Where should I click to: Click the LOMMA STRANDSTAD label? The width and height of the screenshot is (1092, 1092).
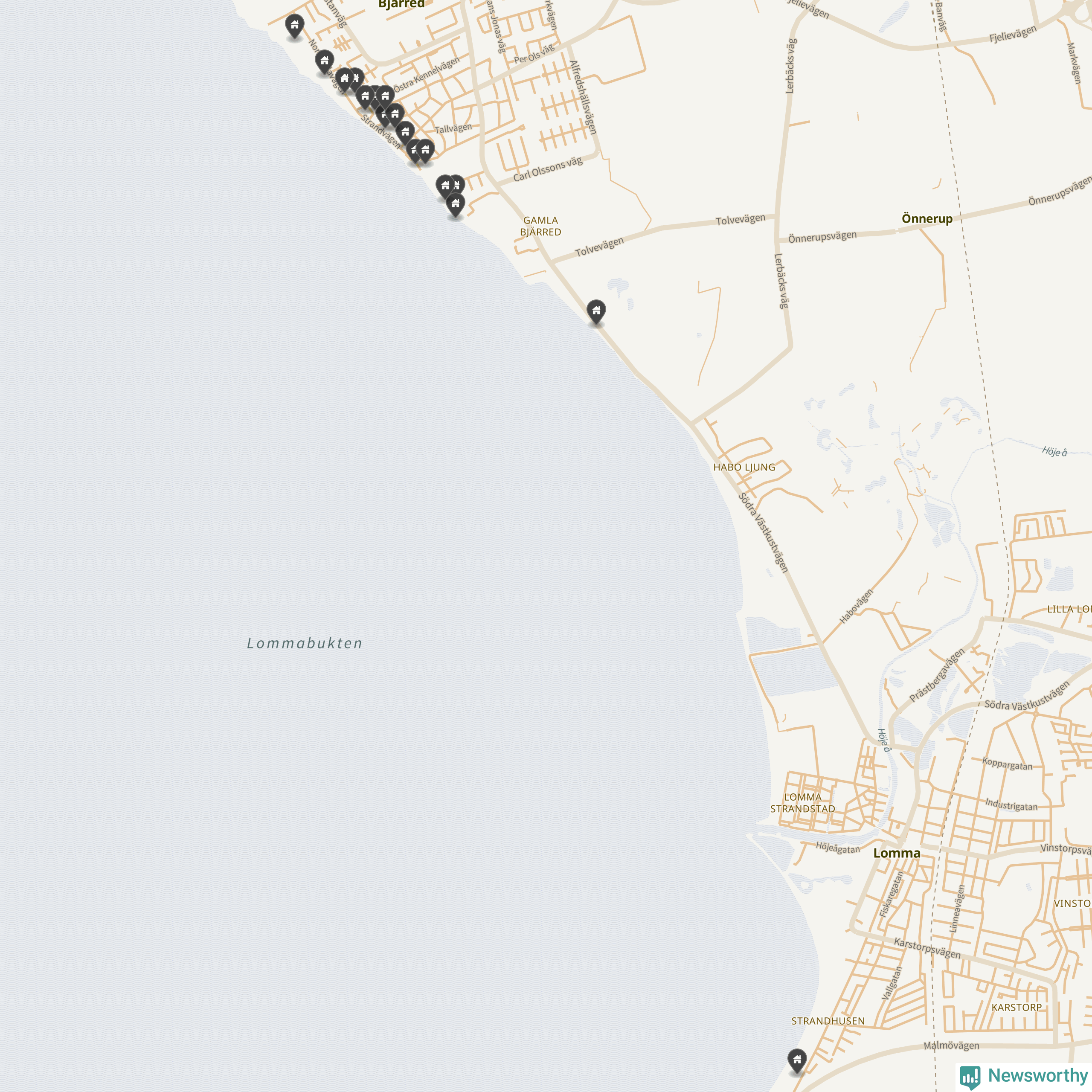803,803
